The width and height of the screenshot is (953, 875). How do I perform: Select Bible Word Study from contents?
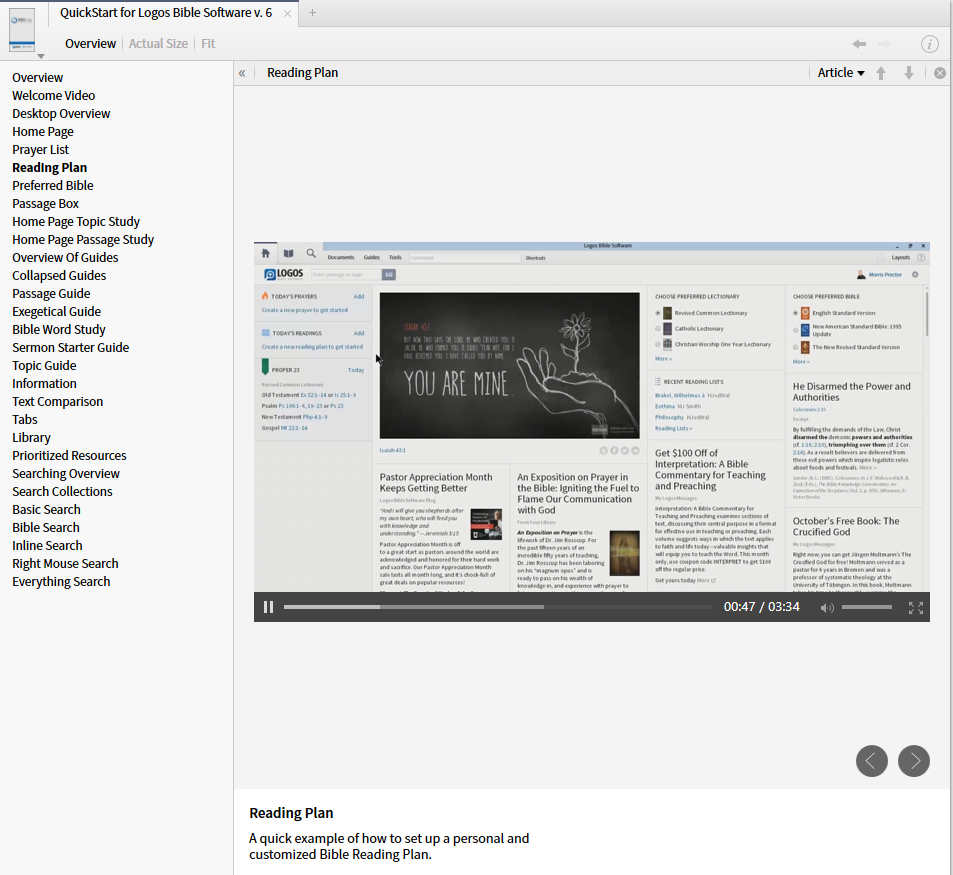click(x=59, y=330)
